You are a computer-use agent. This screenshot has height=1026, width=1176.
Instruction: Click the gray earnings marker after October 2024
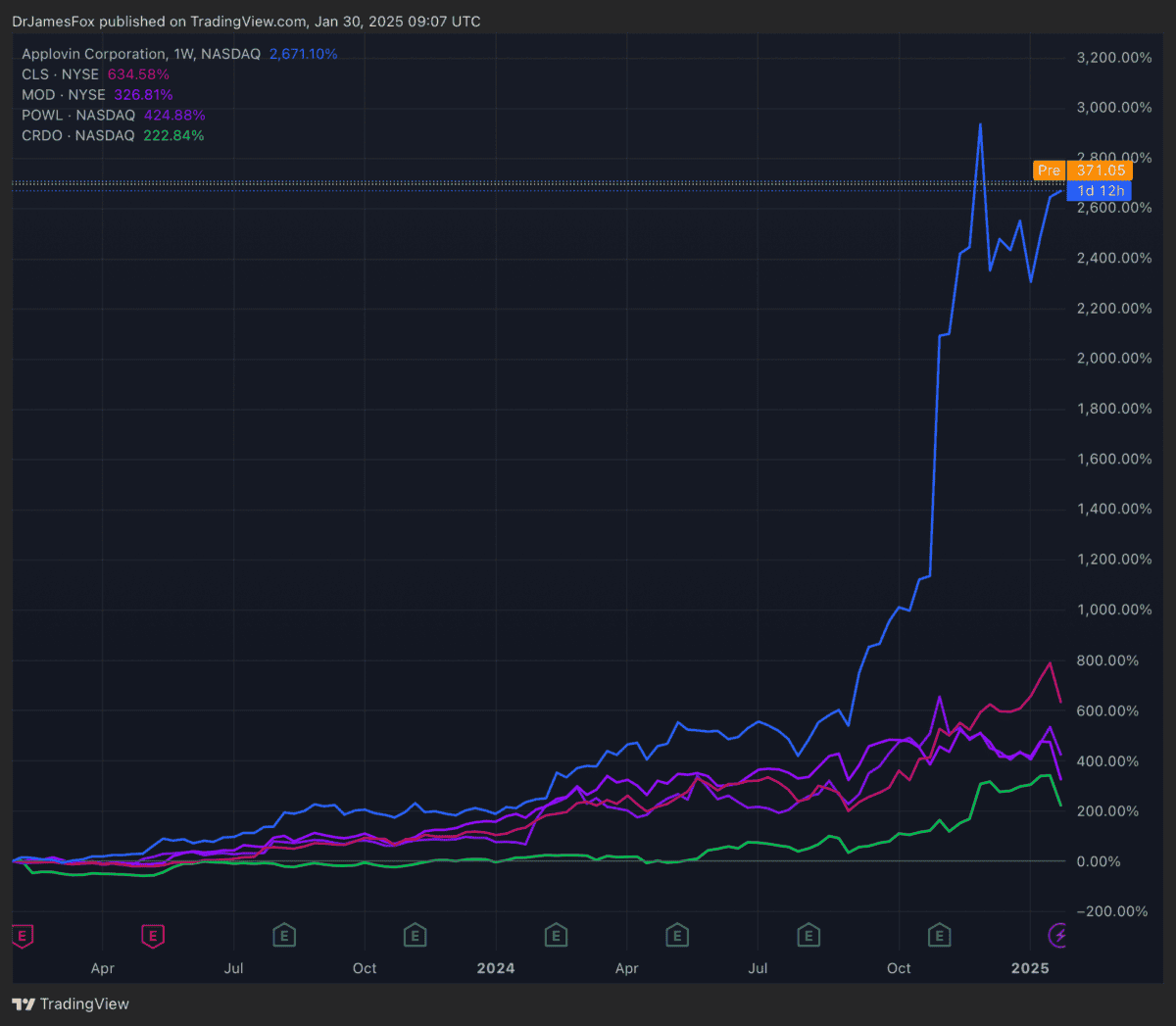pos(939,936)
